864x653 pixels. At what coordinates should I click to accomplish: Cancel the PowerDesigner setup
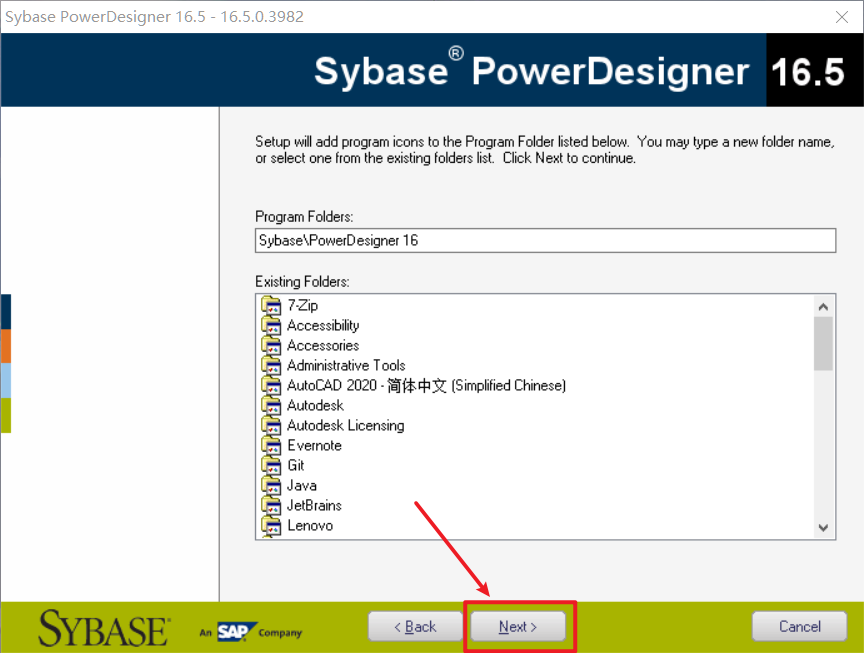pyautogui.click(x=800, y=627)
